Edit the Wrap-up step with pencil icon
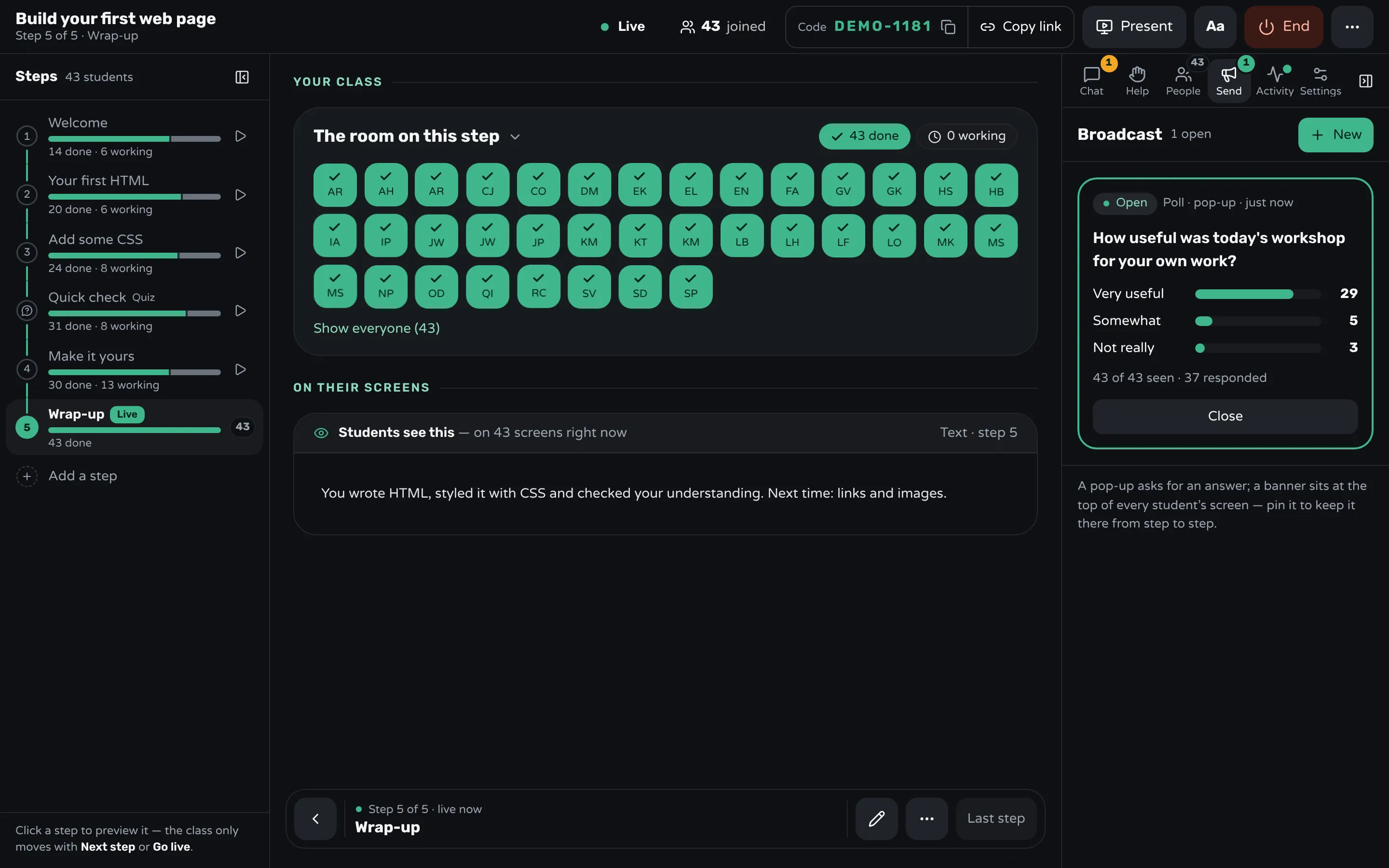The width and height of the screenshot is (1389, 868). coord(876,819)
